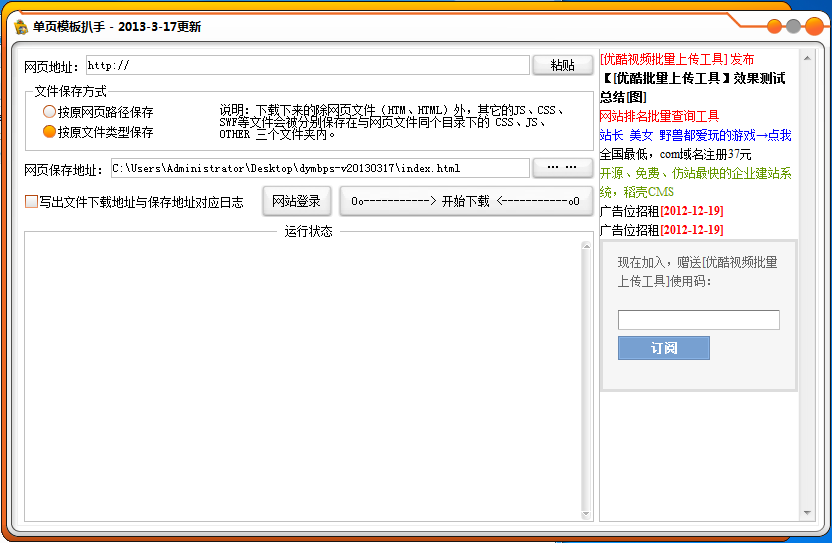Open 网站排名批量查询工具 link
832x543 pixels.
tap(660, 116)
